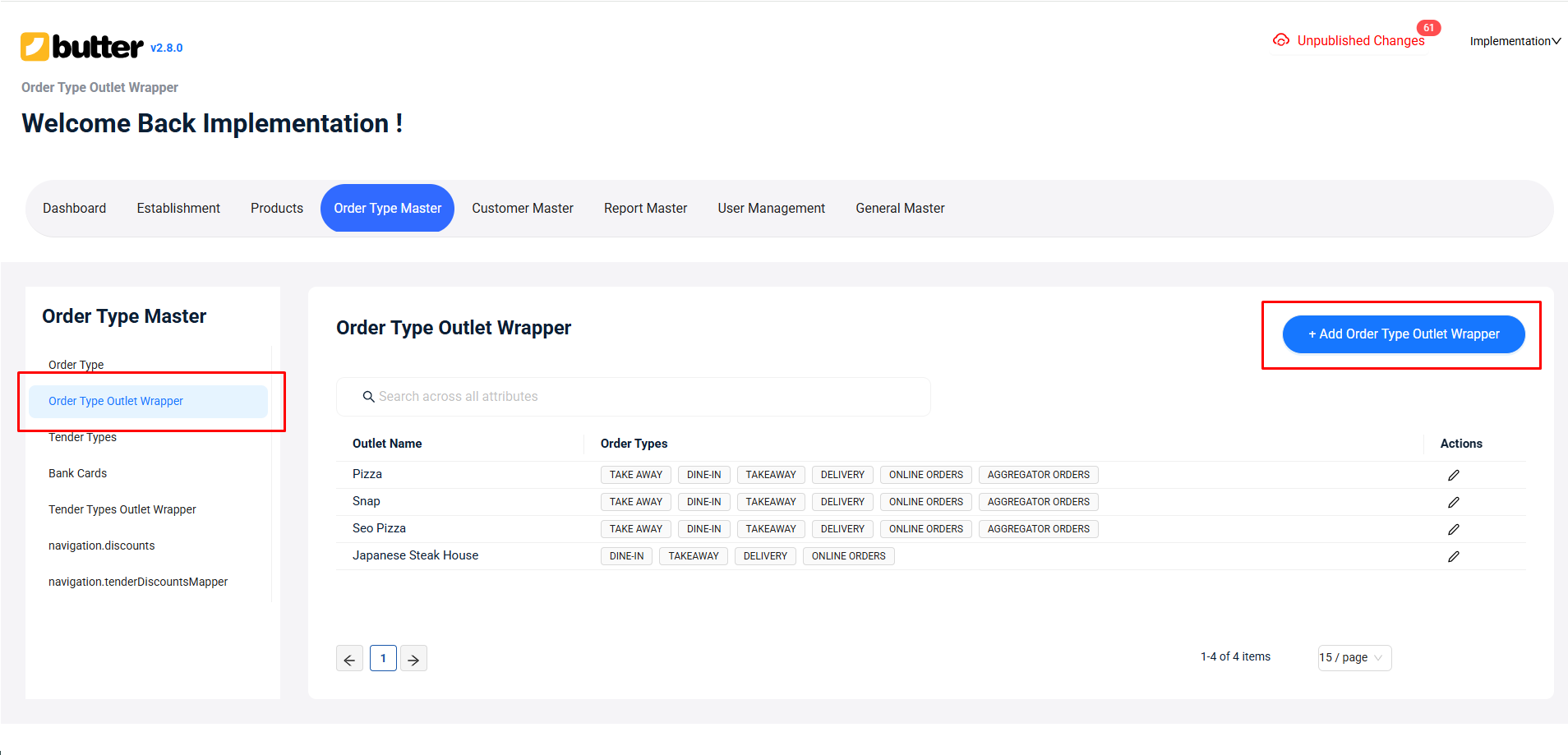
Task: Open Tender Types in sidebar
Action: tap(82, 438)
